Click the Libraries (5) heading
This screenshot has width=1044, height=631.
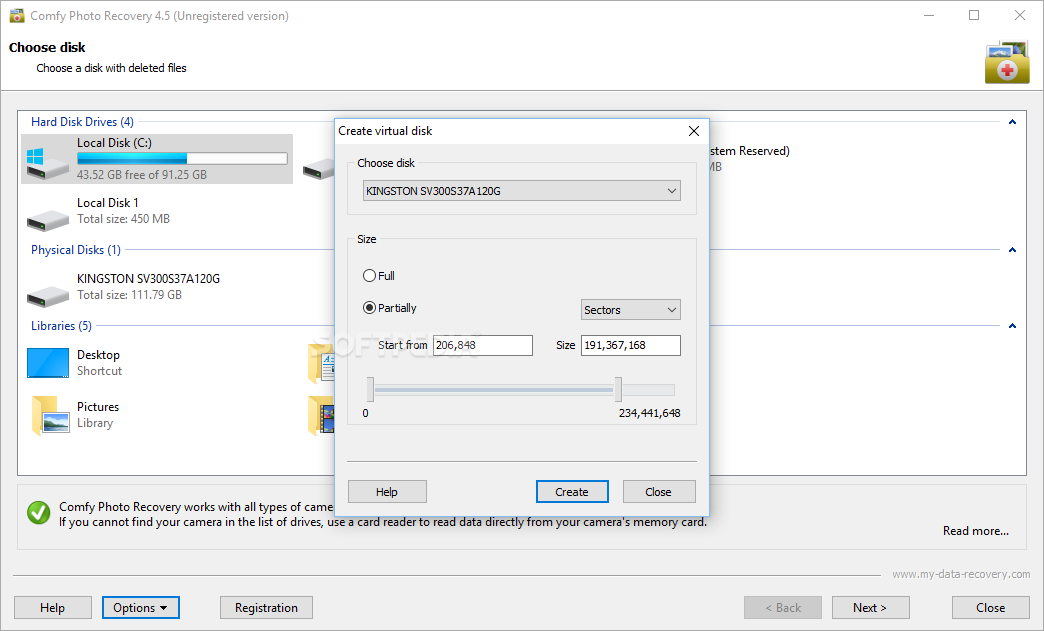61,325
